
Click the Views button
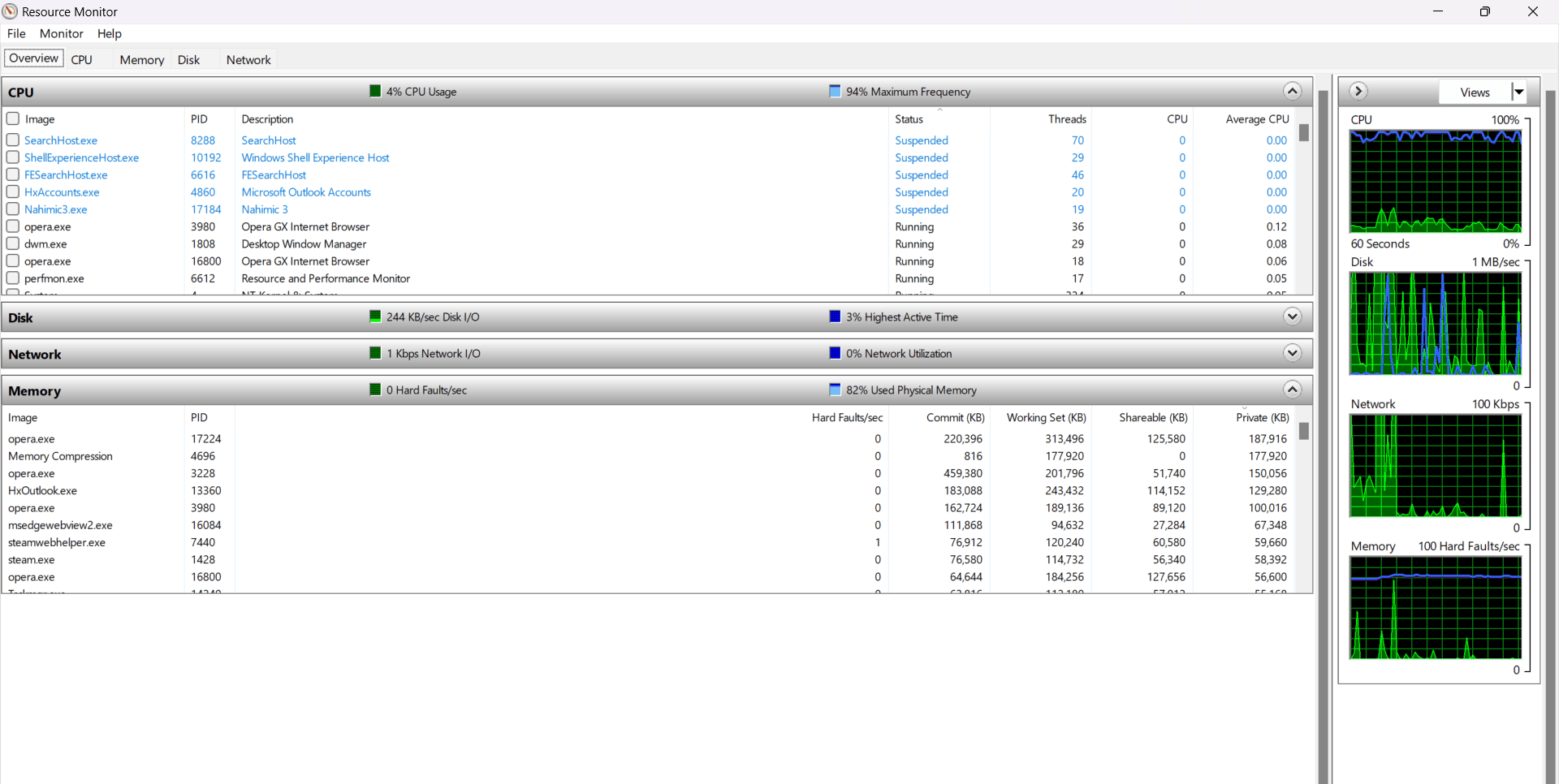click(1475, 92)
